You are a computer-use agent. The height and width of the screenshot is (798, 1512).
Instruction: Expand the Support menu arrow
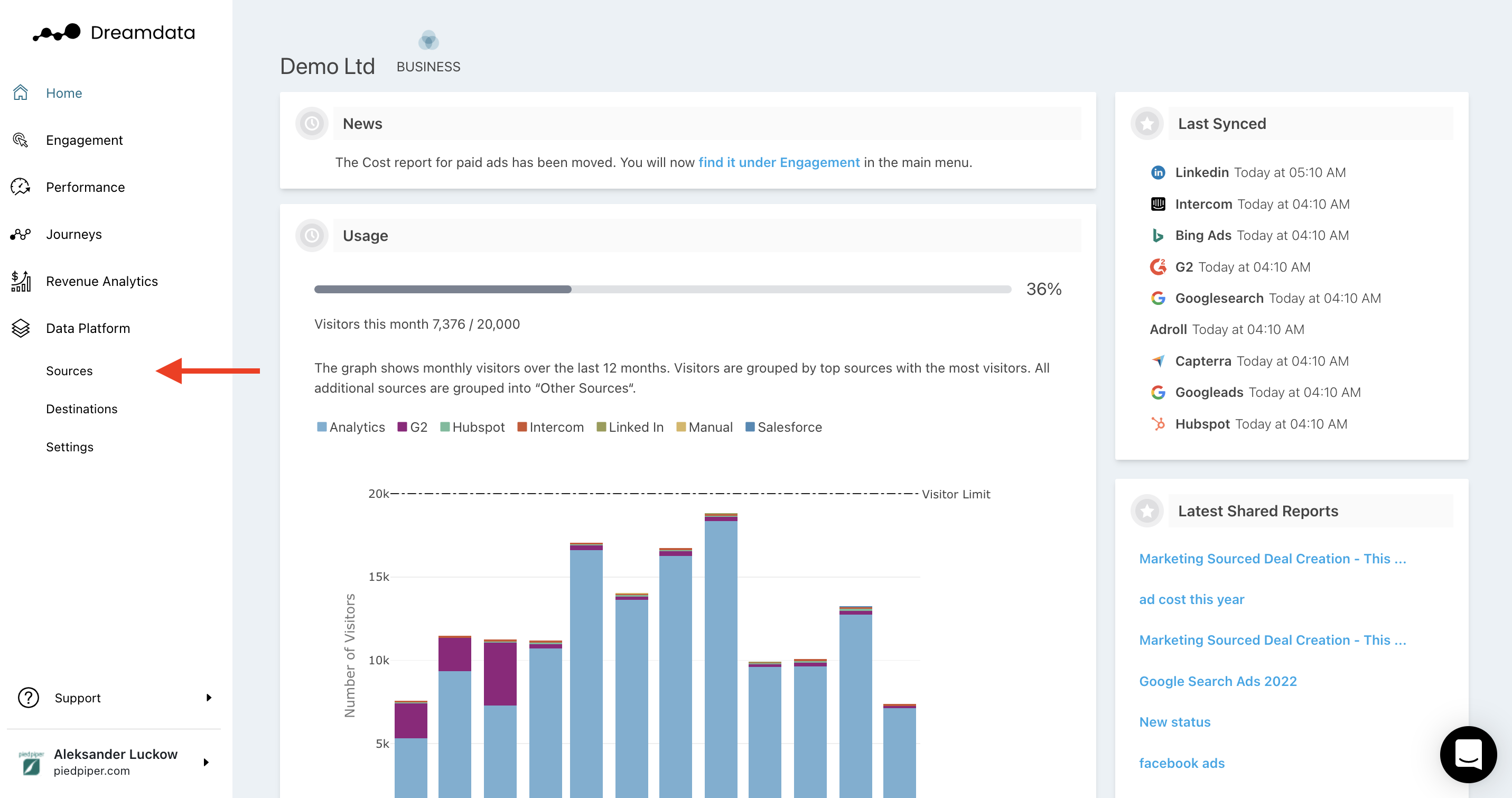coord(208,698)
